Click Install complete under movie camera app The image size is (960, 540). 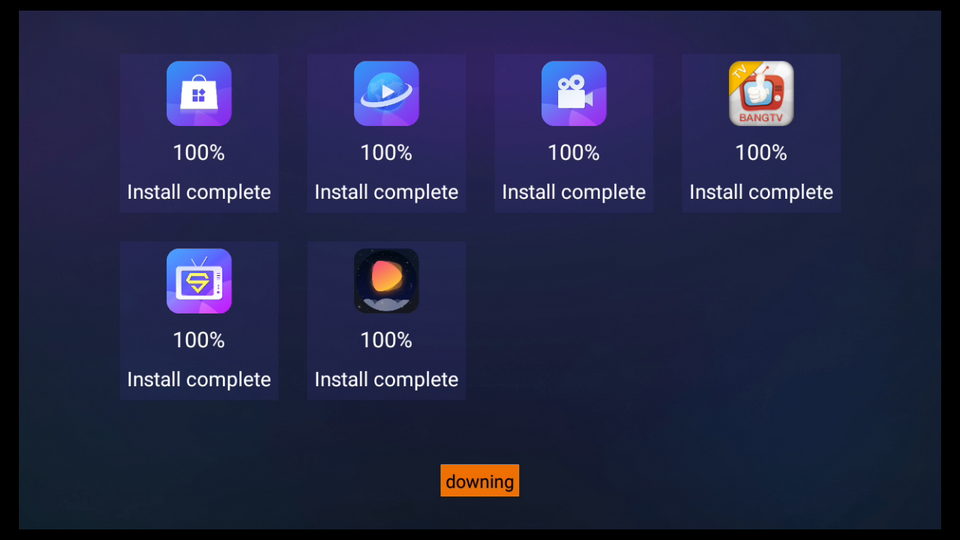574,192
